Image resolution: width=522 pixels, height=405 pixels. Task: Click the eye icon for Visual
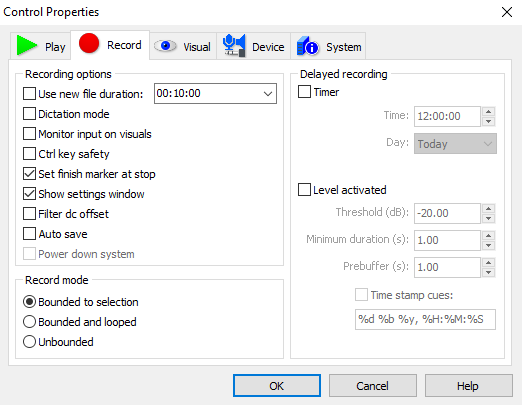pos(165,46)
